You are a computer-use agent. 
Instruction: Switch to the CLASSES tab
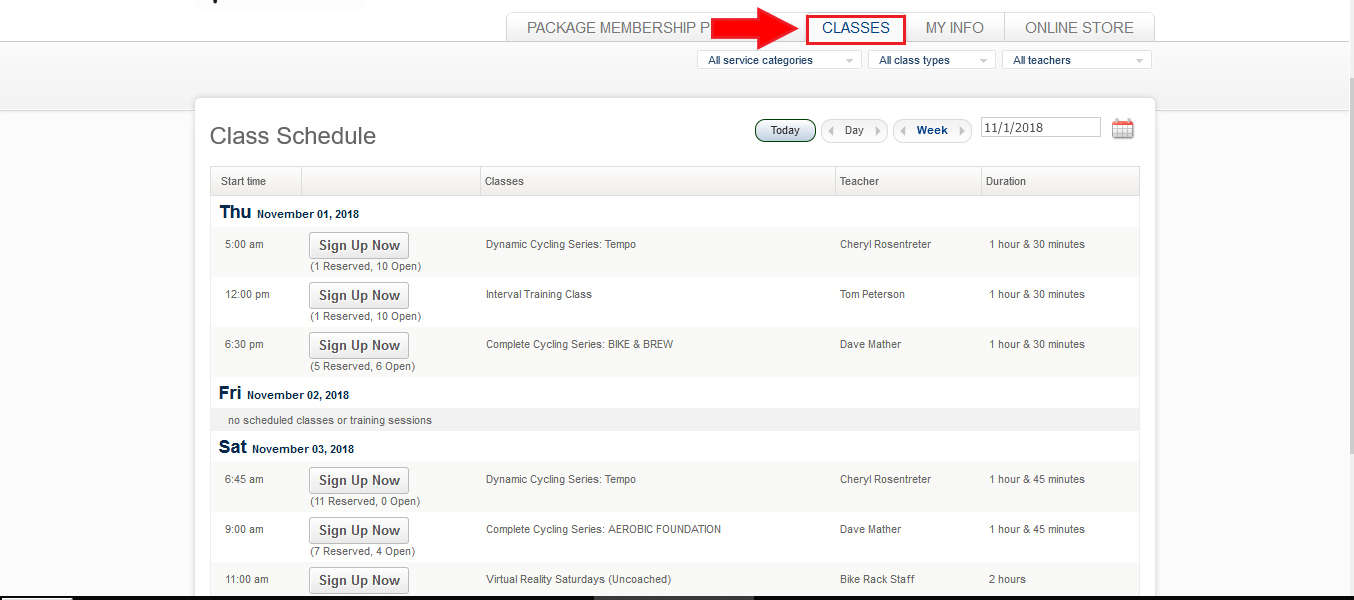coord(855,28)
